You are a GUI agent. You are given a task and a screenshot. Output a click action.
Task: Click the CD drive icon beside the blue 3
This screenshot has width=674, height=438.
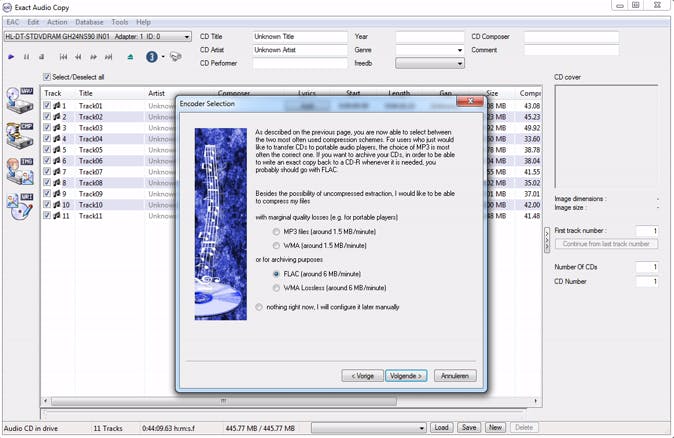[x=175, y=57]
